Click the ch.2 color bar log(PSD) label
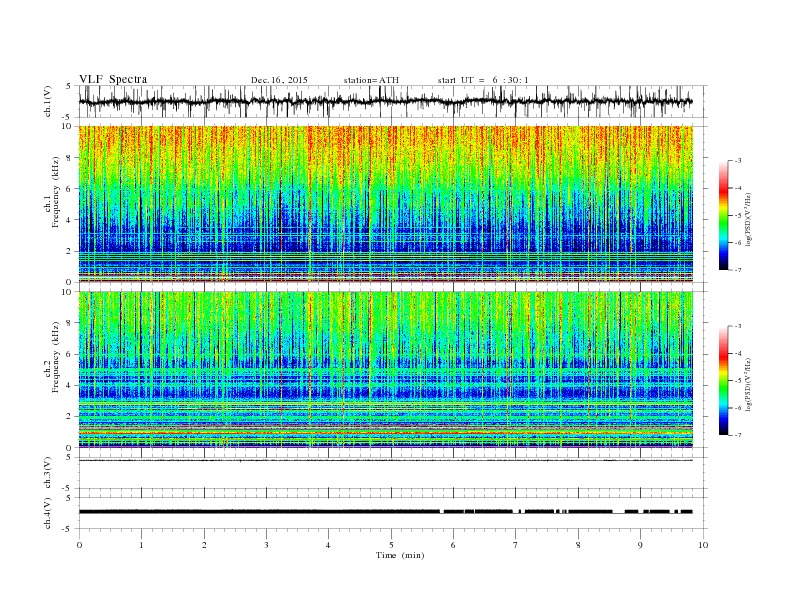The height and width of the screenshot is (612, 792). [x=749, y=385]
